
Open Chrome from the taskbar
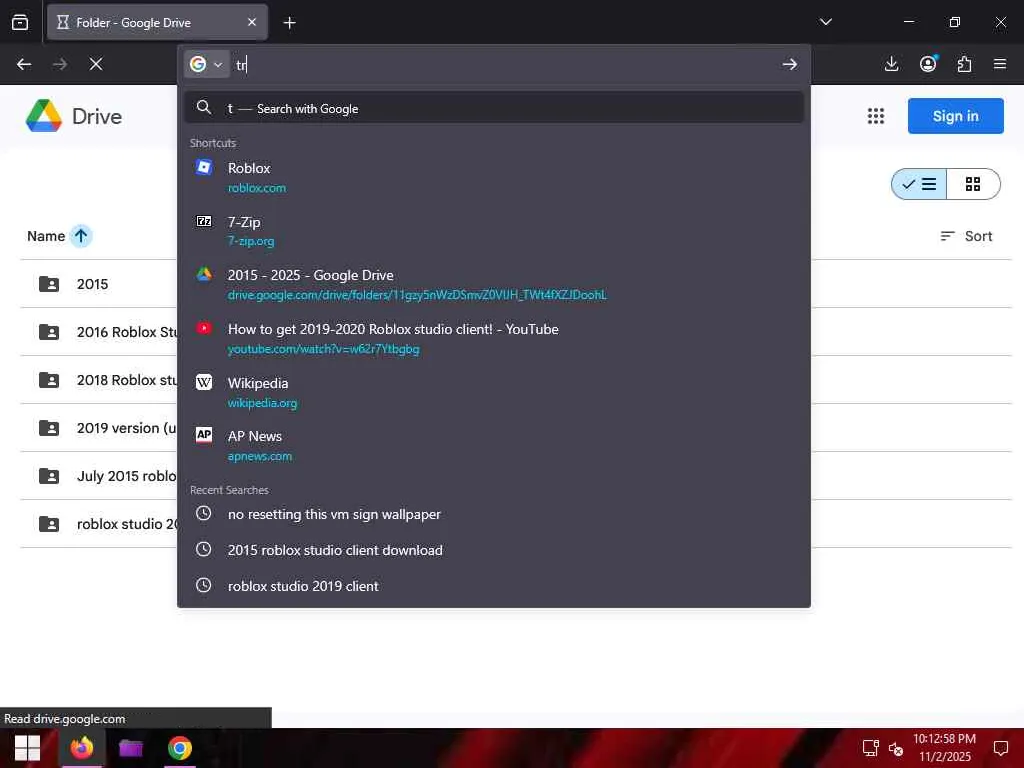[x=180, y=748]
